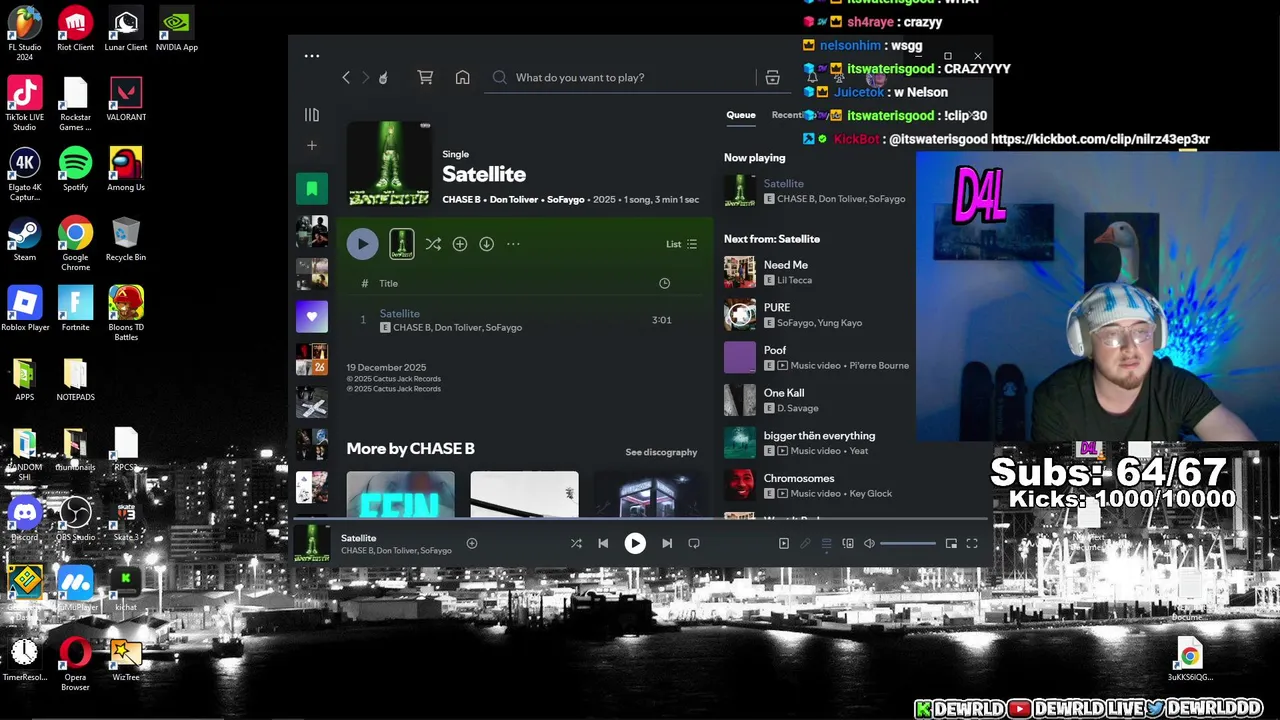Download the Satellite single
Screen dimensions: 1280x720
click(486, 244)
